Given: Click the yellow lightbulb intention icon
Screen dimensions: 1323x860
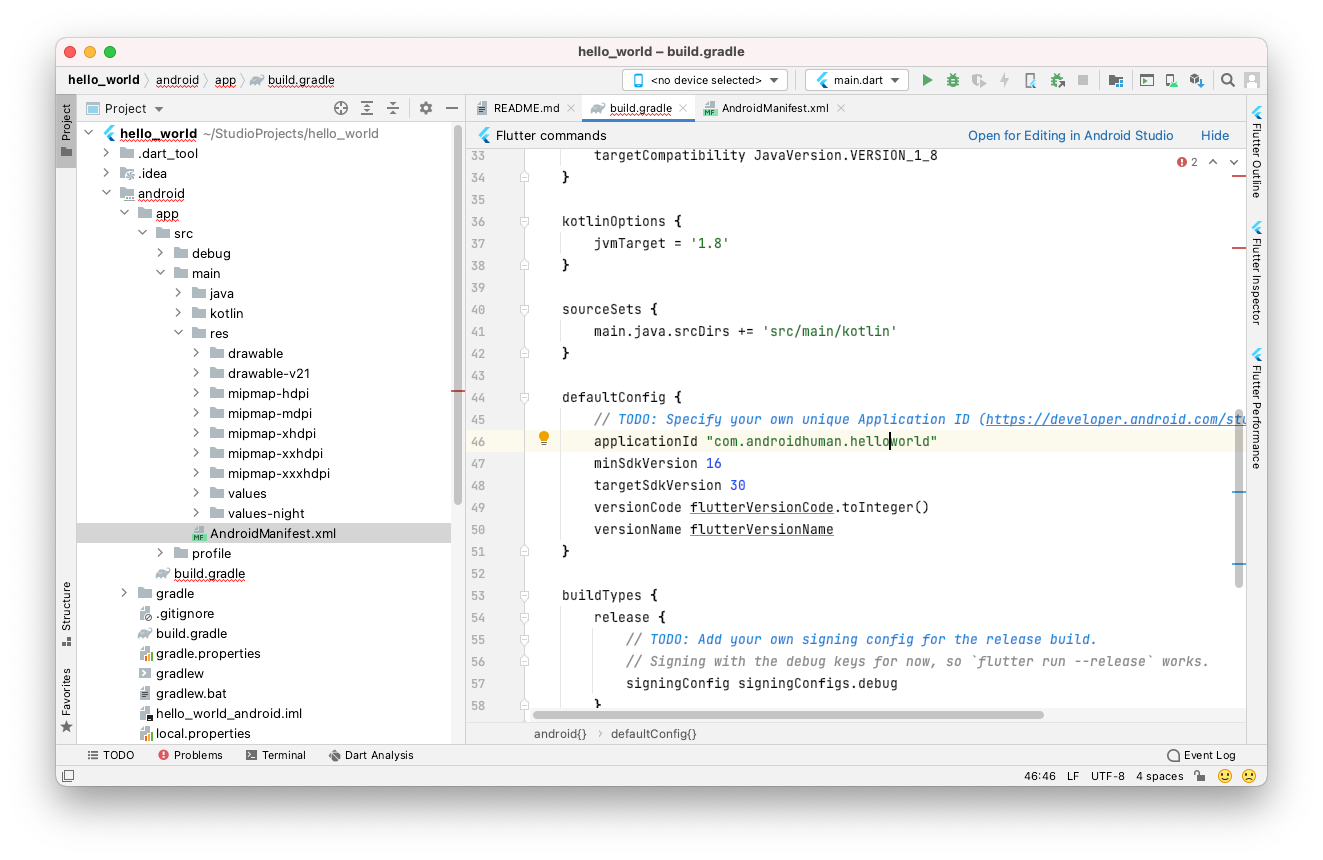Looking at the screenshot, I should pos(544,438).
